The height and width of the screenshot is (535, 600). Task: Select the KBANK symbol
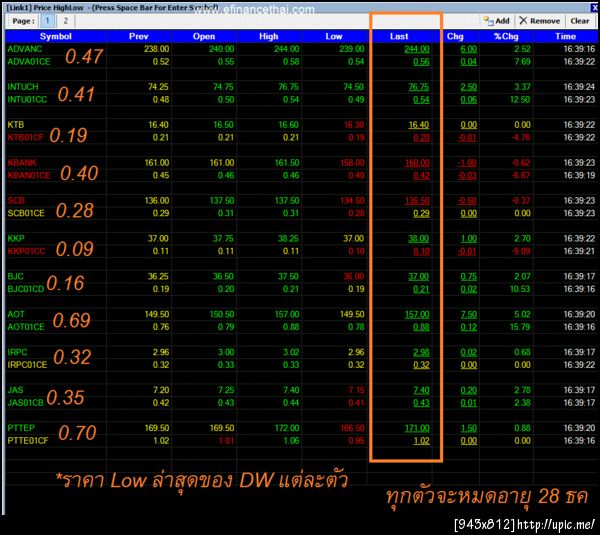click(x=22, y=163)
